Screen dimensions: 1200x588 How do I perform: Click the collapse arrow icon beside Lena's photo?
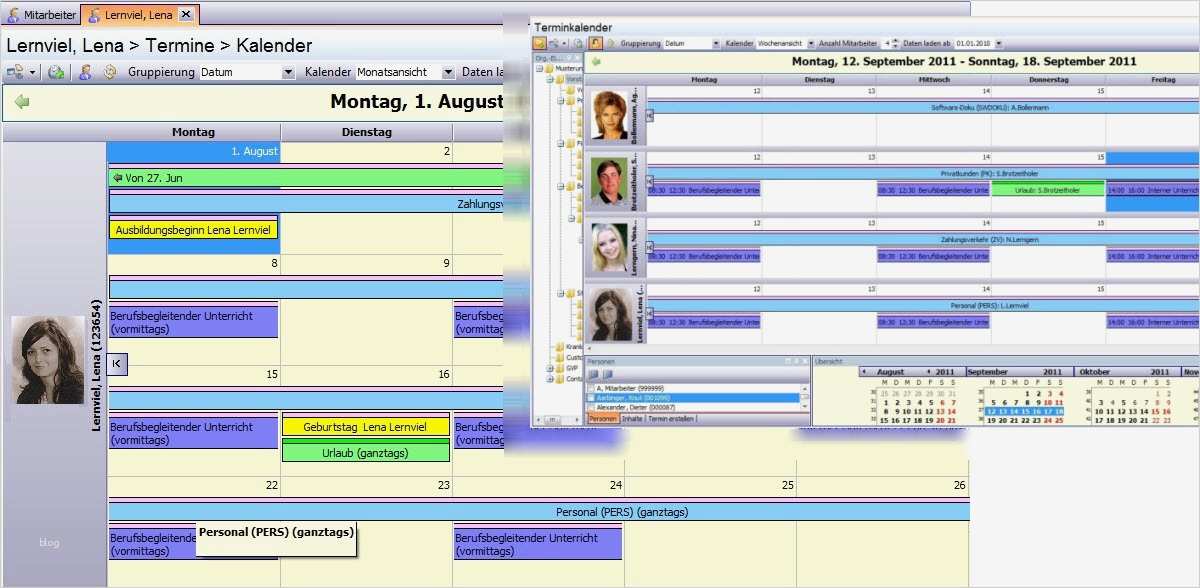tap(117, 364)
